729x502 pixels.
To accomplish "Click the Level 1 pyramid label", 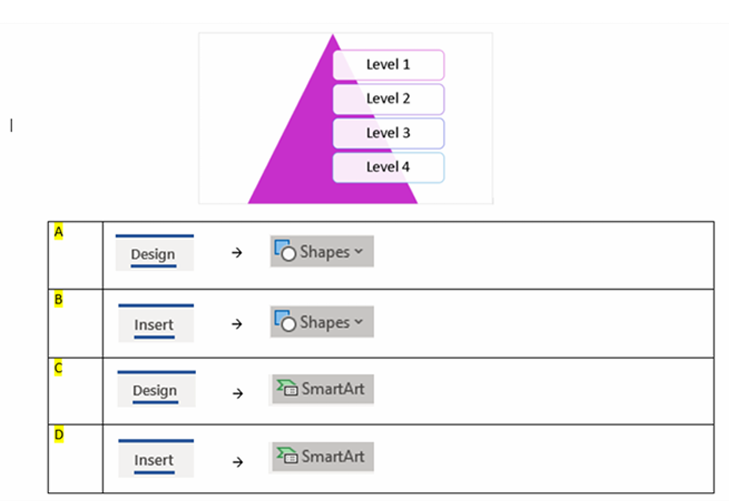I will [x=388, y=65].
